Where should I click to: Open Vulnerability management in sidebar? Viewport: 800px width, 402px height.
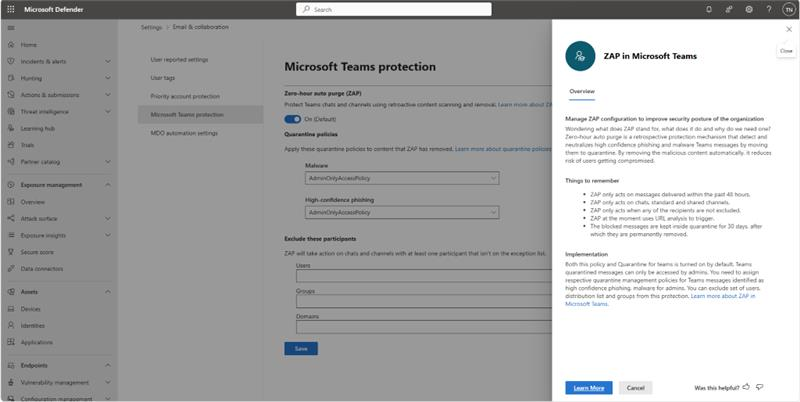(56, 382)
